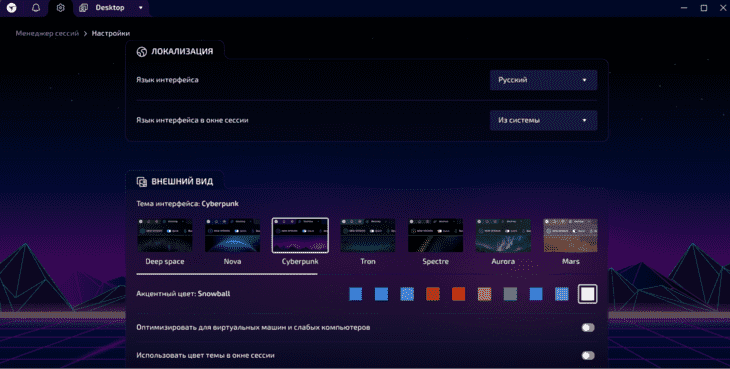Viewport: 730px width, 369px height.
Task: Select the Spectre theme thumbnail
Action: point(435,235)
